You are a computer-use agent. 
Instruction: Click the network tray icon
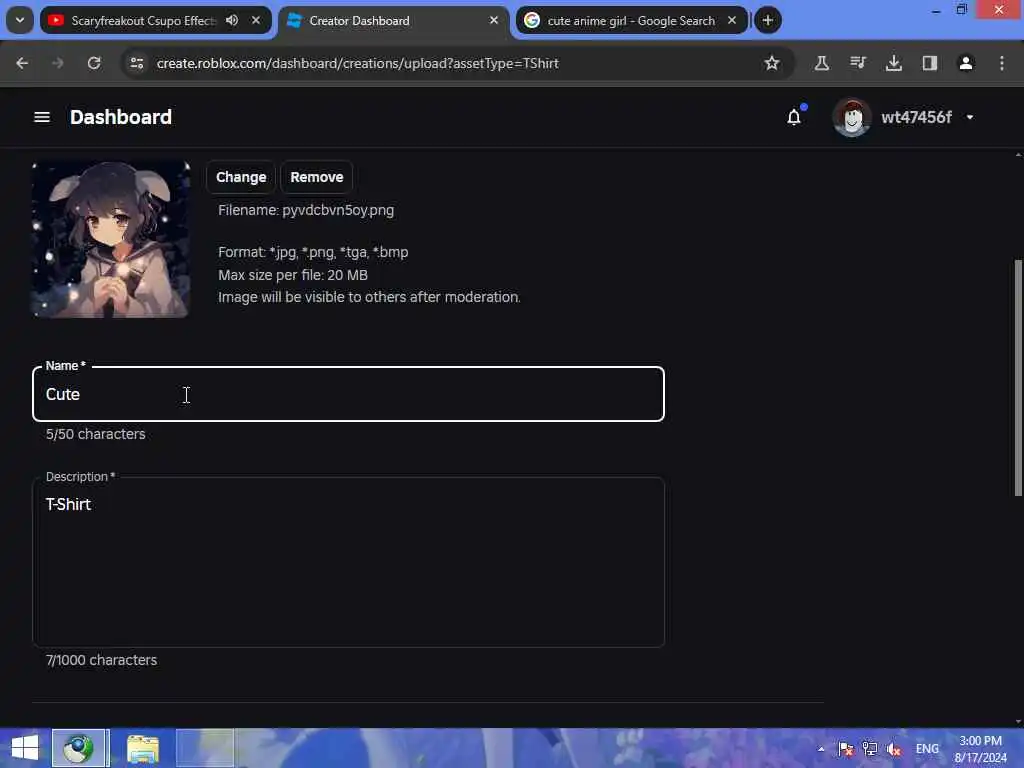(x=870, y=749)
